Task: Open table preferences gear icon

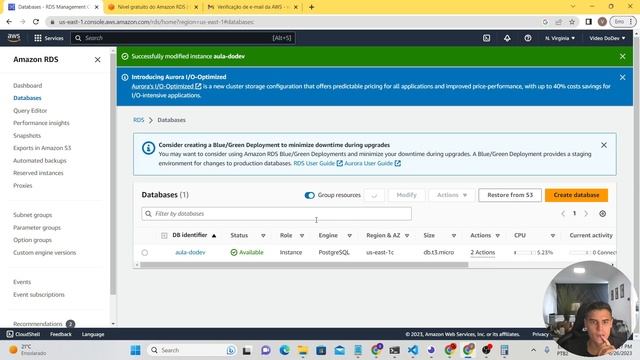Action: (x=602, y=213)
